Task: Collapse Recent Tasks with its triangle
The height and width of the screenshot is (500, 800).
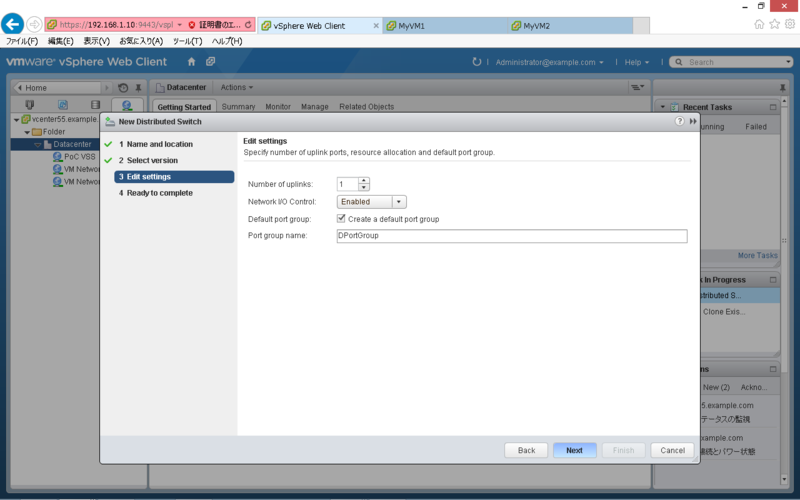Action: pos(663,107)
